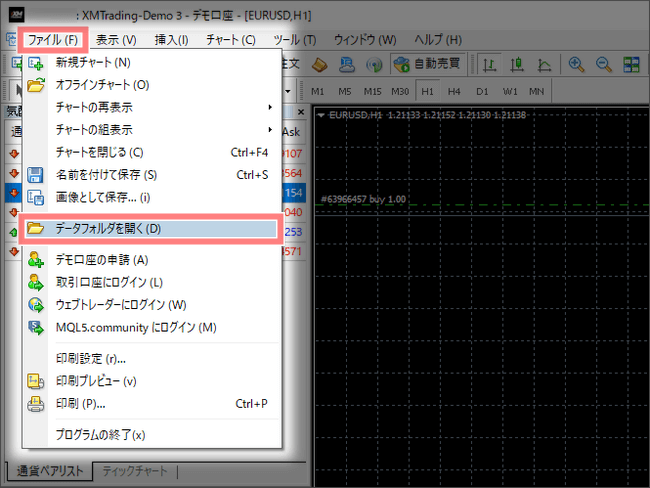650x488 pixels.
Task: Open the チャート (C) menu
Action: [x=230, y=40]
